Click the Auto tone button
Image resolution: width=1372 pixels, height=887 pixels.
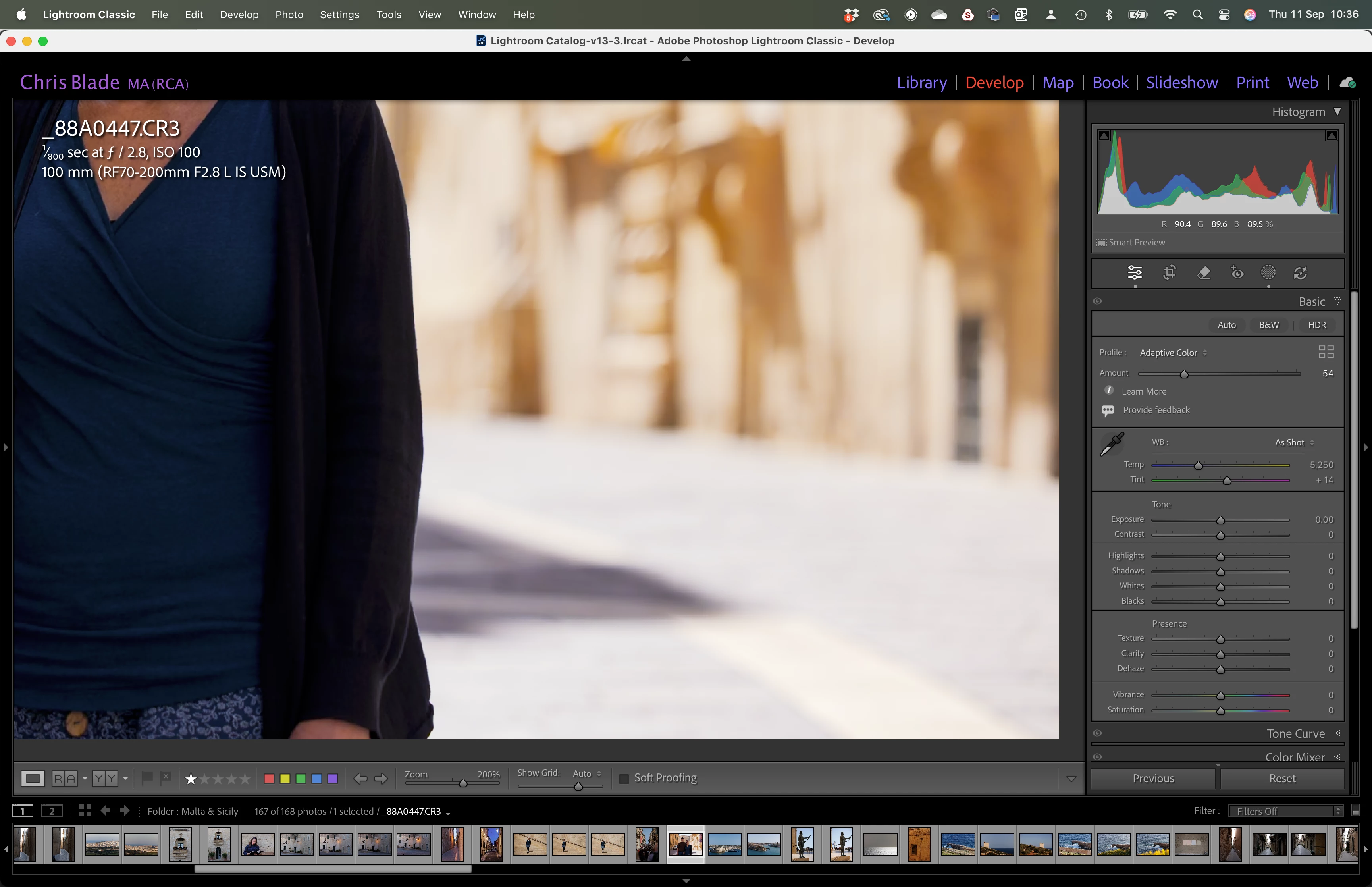pos(1226,325)
